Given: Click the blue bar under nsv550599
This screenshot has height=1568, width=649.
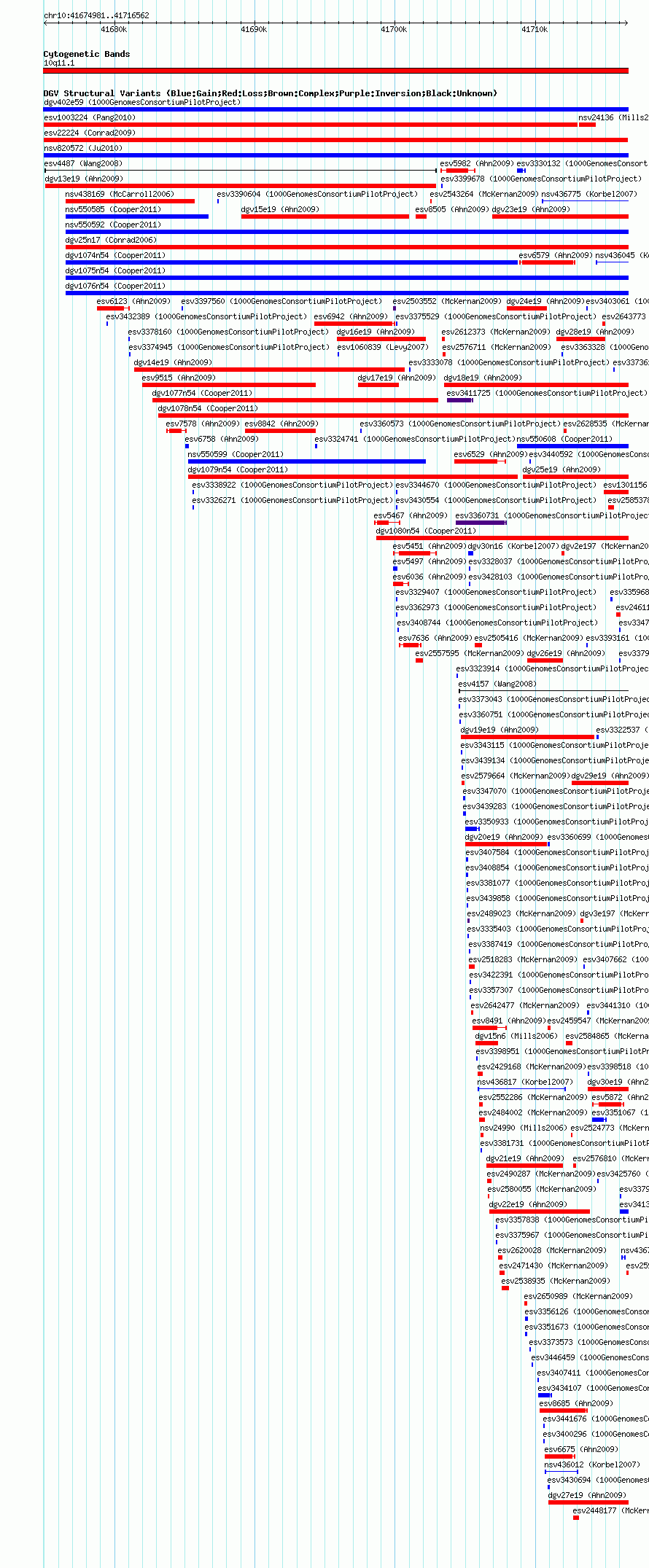Looking at the screenshot, I should 307,461.
